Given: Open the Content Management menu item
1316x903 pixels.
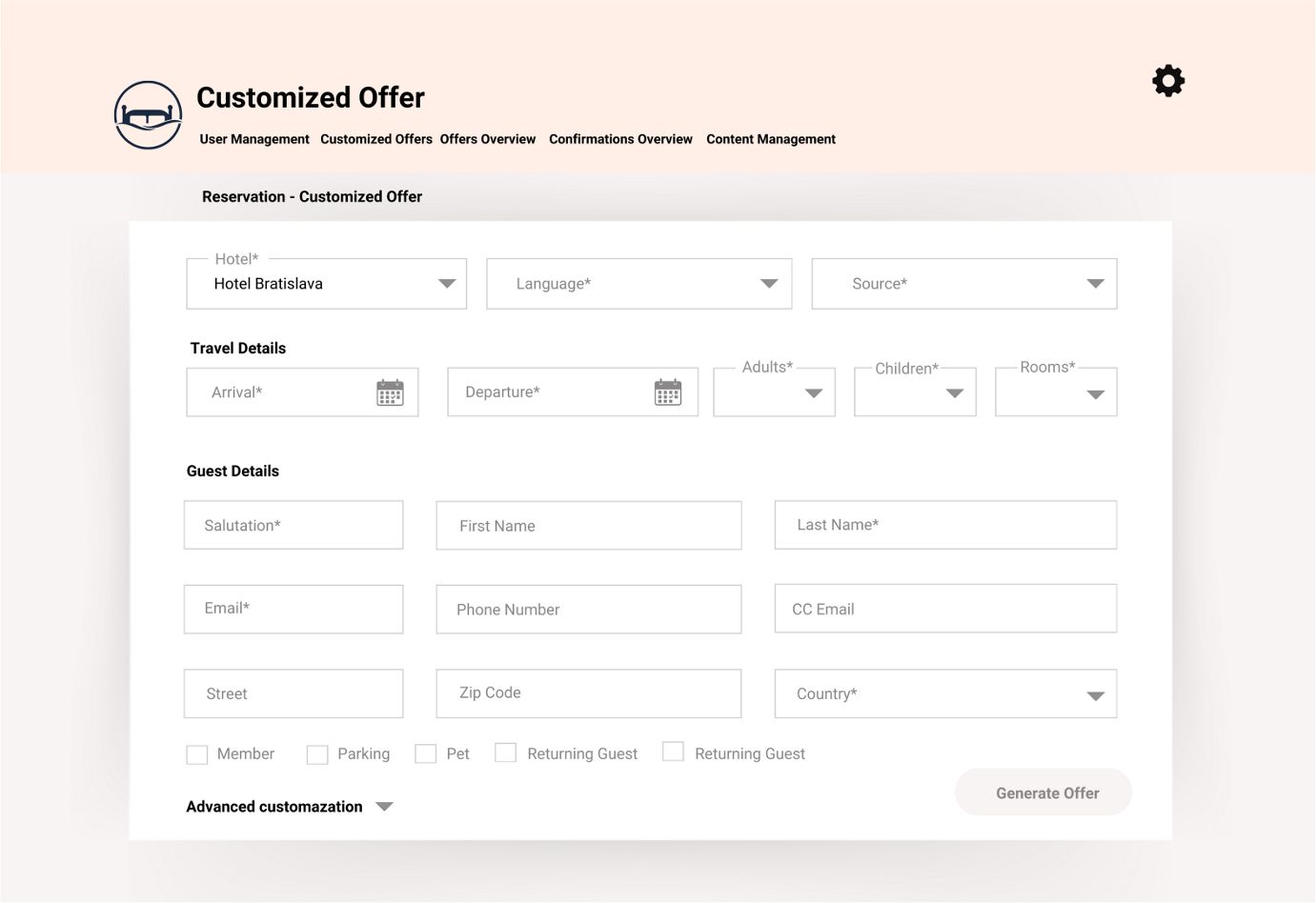Looking at the screenshot, I should (771, 139).
